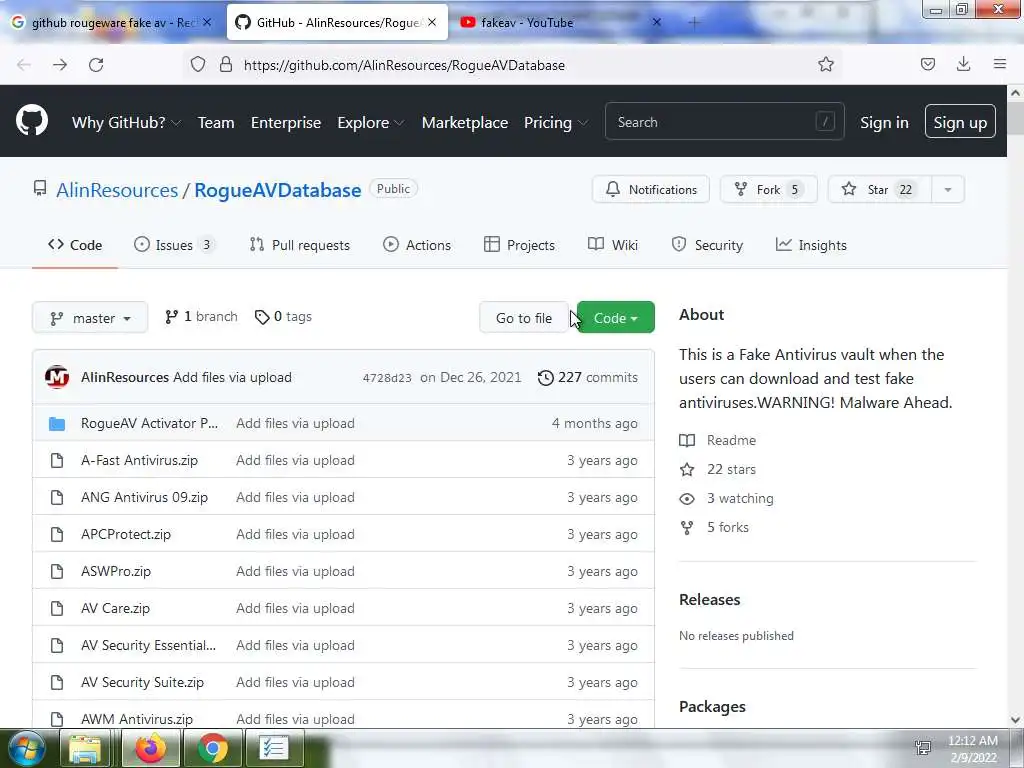Image resolution: width=1024 pixels, height=768 pixels.
Task: Star the RogueAVDatabase repository
Action: pos(880,189)
